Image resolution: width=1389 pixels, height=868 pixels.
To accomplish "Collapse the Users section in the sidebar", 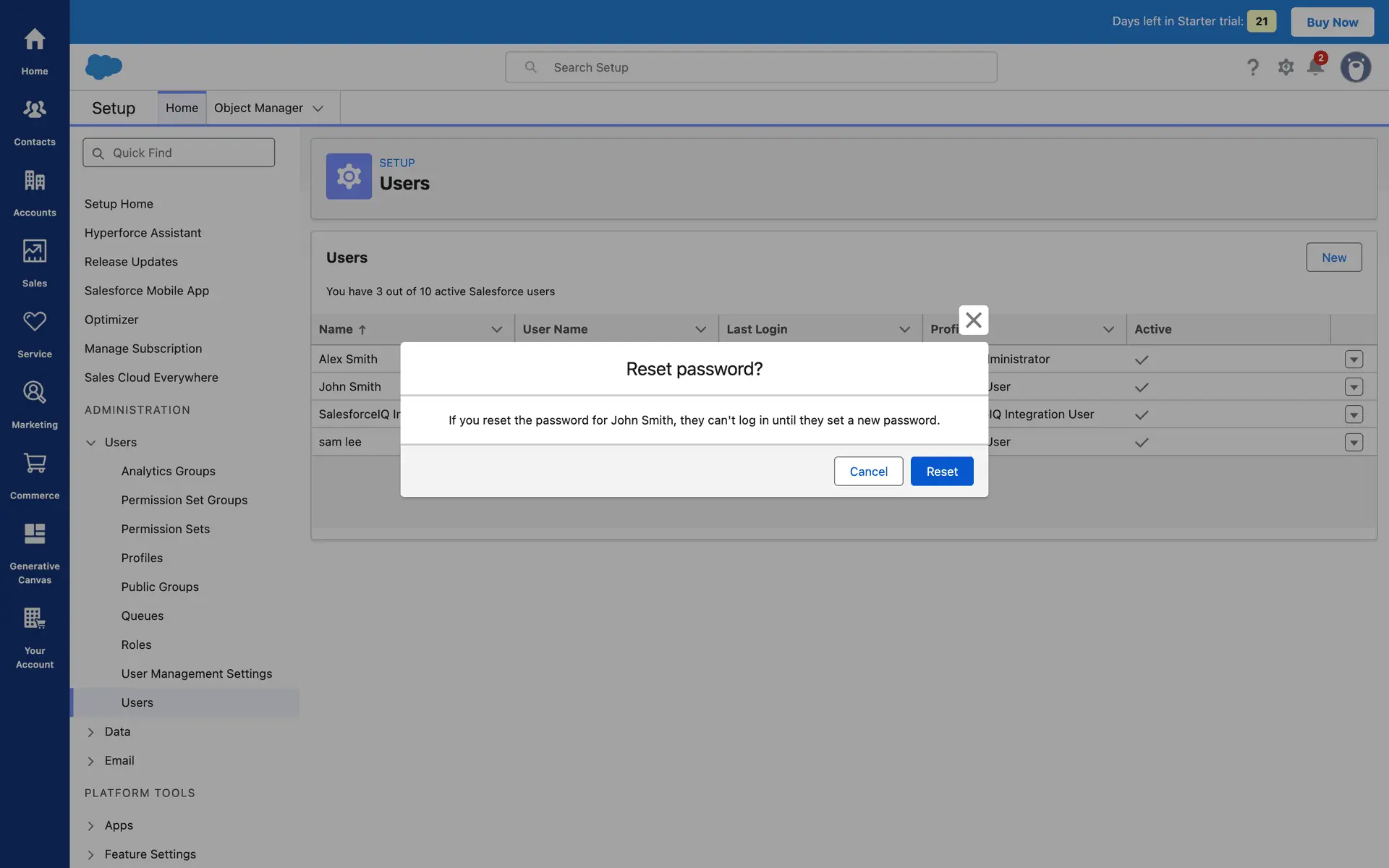I will tap(90, 443).
